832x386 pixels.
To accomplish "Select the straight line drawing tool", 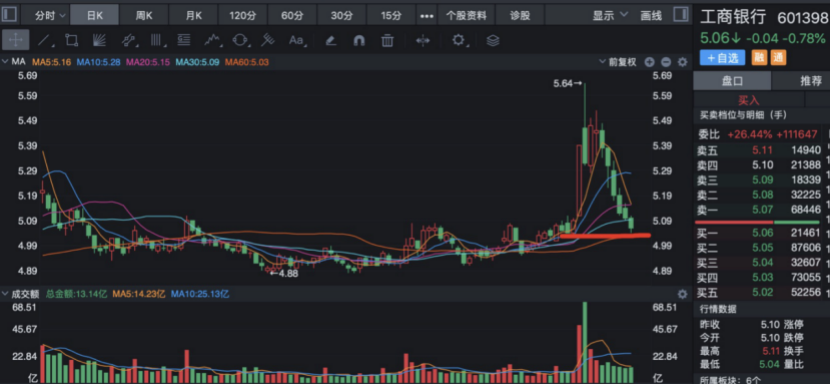I will [x=46, y=40].
